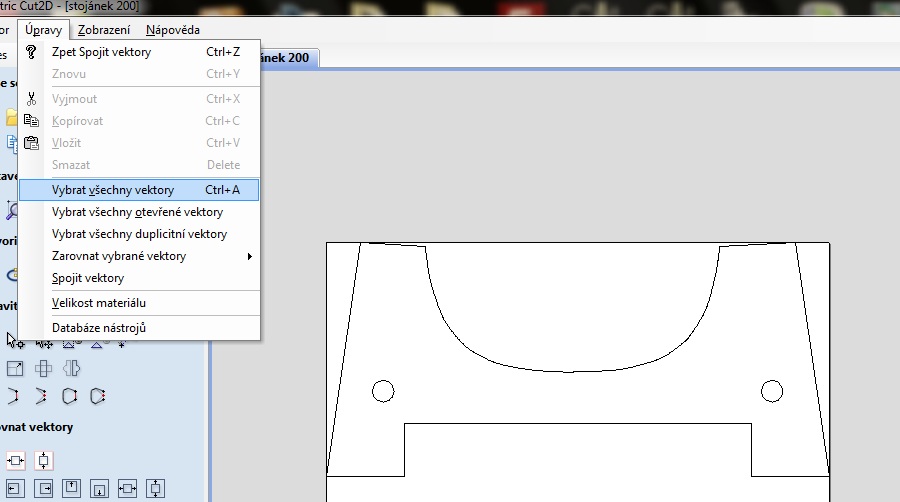Screen dimensions: 900x502
Task: Click the right small circle in the drawing
Action: pyautogui.click(x=771, y=391)
